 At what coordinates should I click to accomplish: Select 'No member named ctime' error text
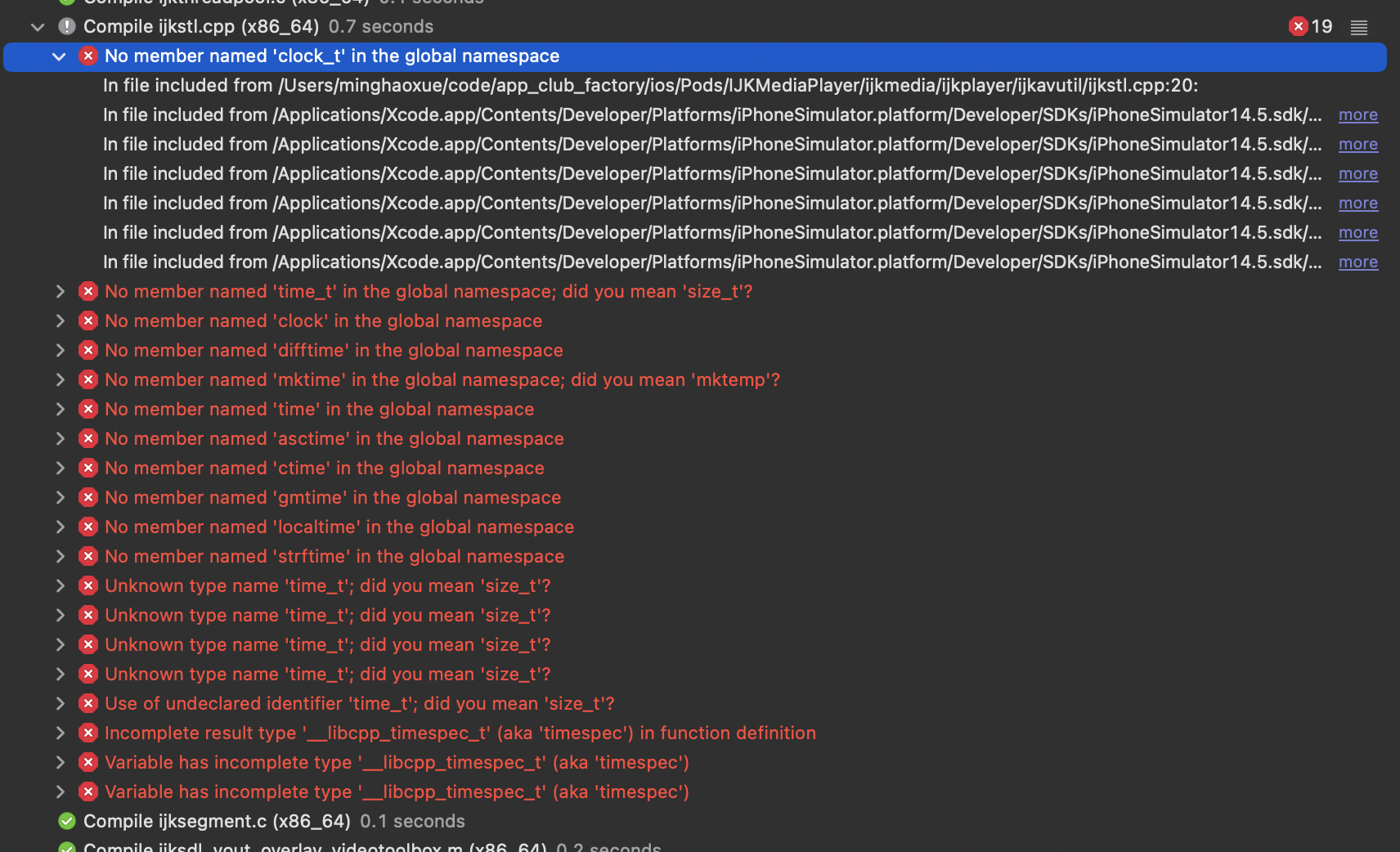tap(325, 469)
